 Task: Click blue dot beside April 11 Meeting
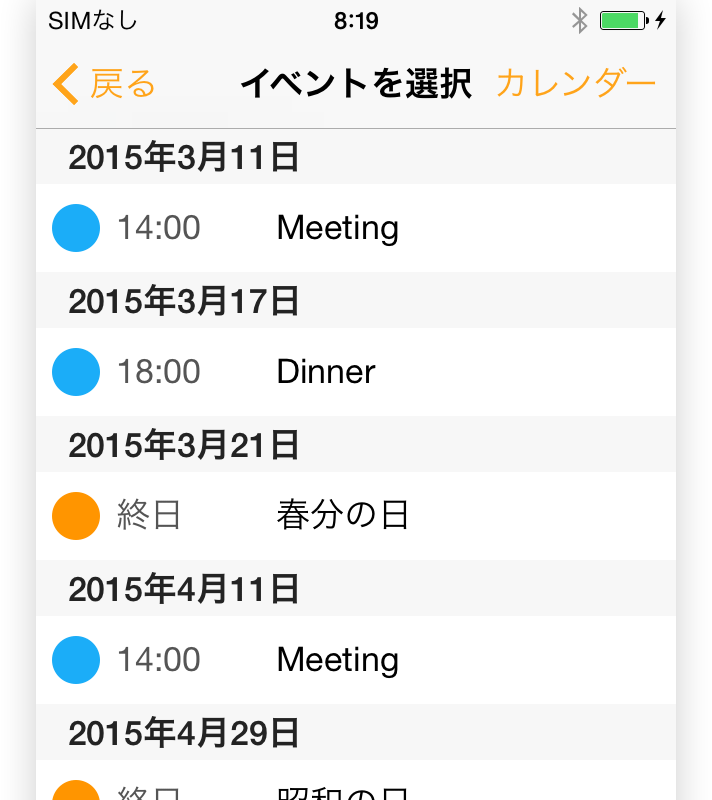pyautogui.click(x=76, y=660)
